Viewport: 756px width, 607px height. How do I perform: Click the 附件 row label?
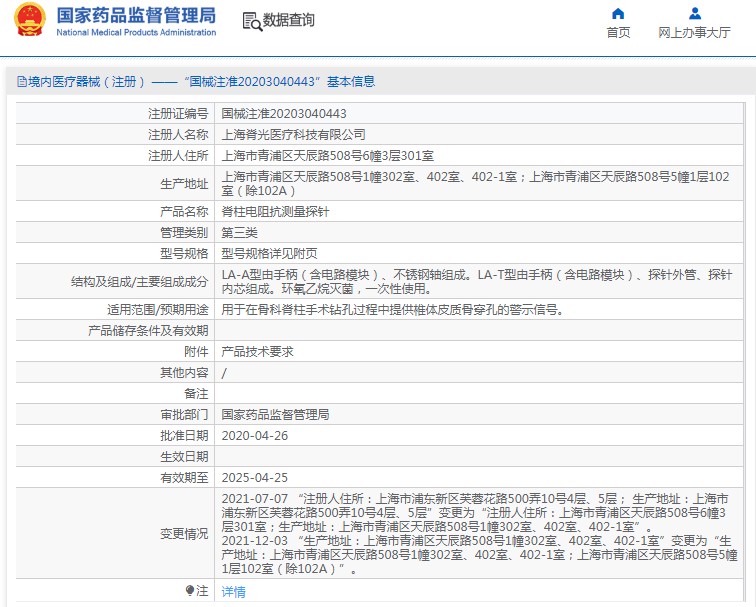196,352
